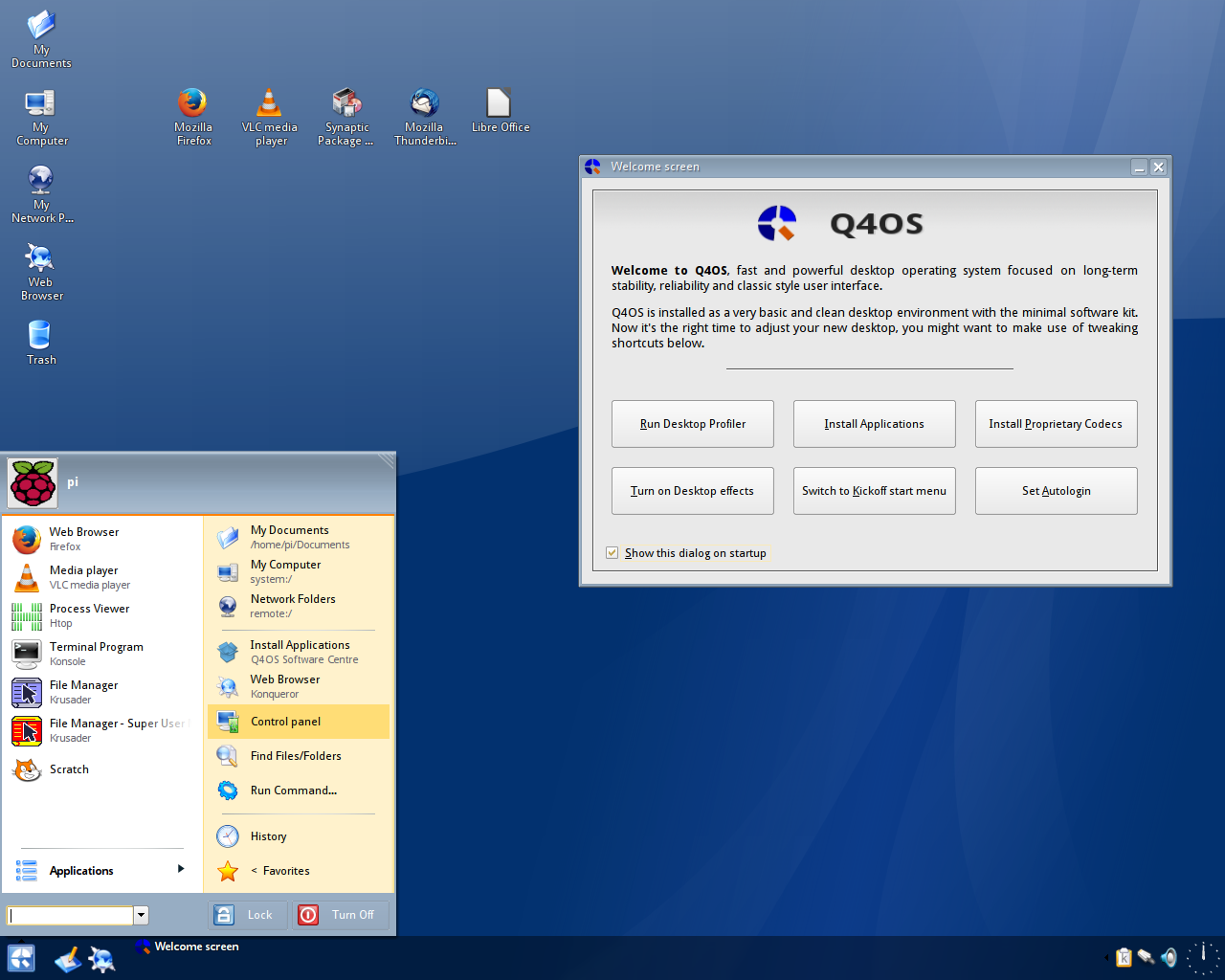Image resolution: width=1225 pixels, height=980 pixels.
Task: Open File Manager - Super User entry
Action: [101, 730]
